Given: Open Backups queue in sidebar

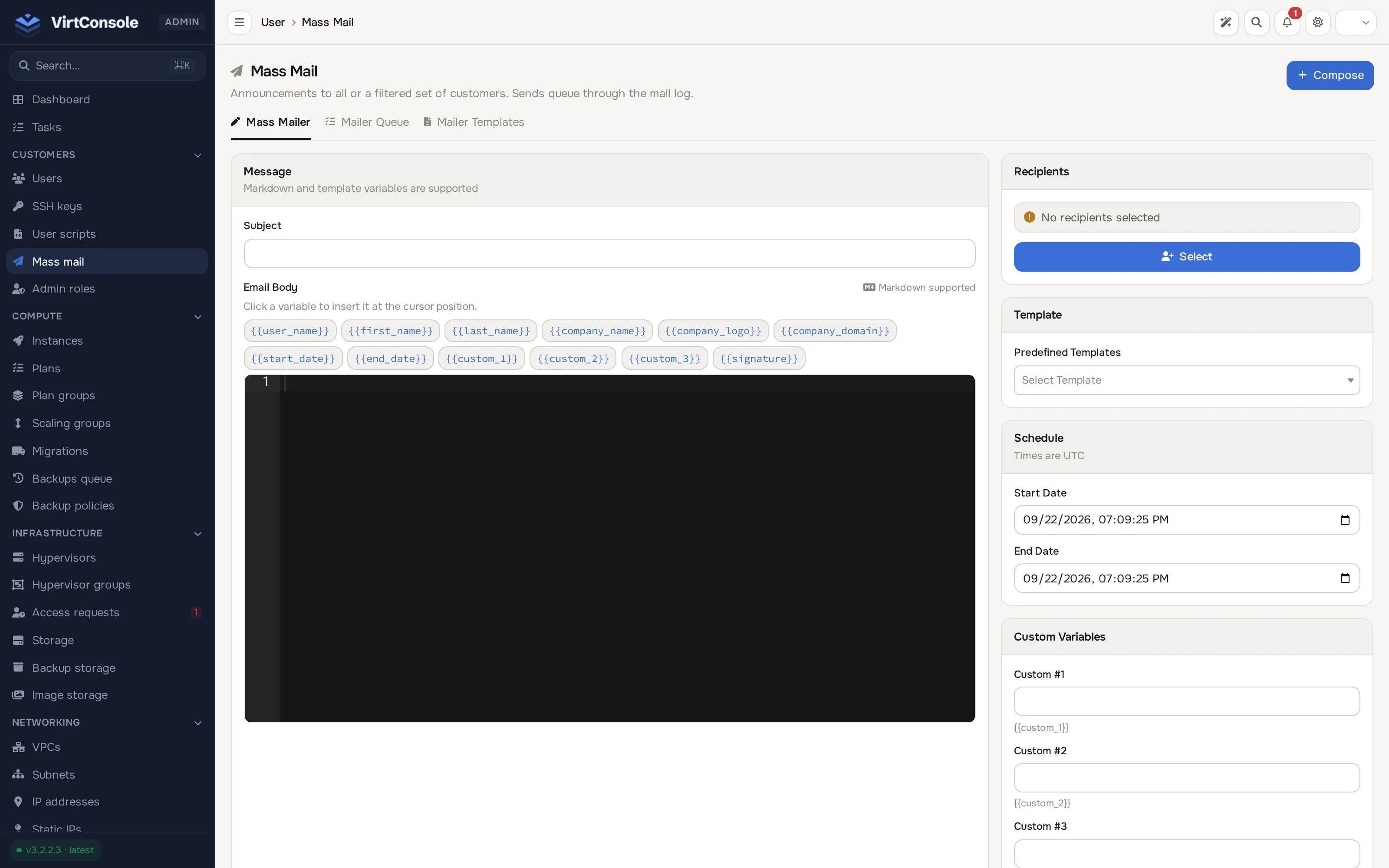Looking at the screenshot, I should (107, 479).
